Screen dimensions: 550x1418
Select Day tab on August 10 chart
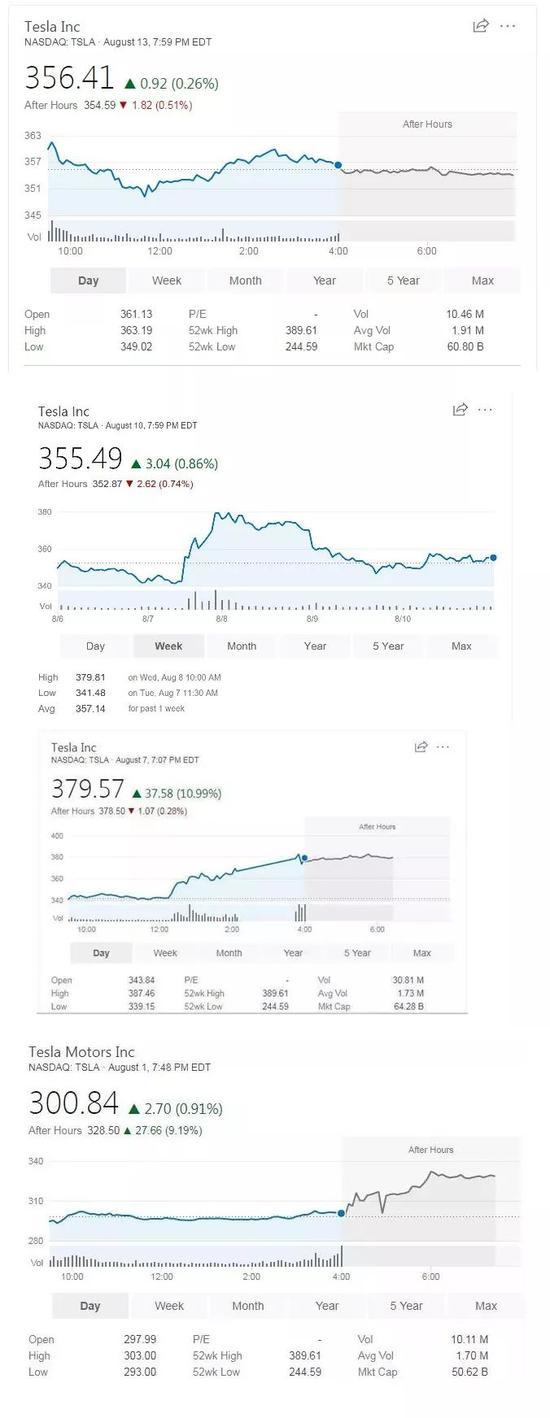point(96,646)
